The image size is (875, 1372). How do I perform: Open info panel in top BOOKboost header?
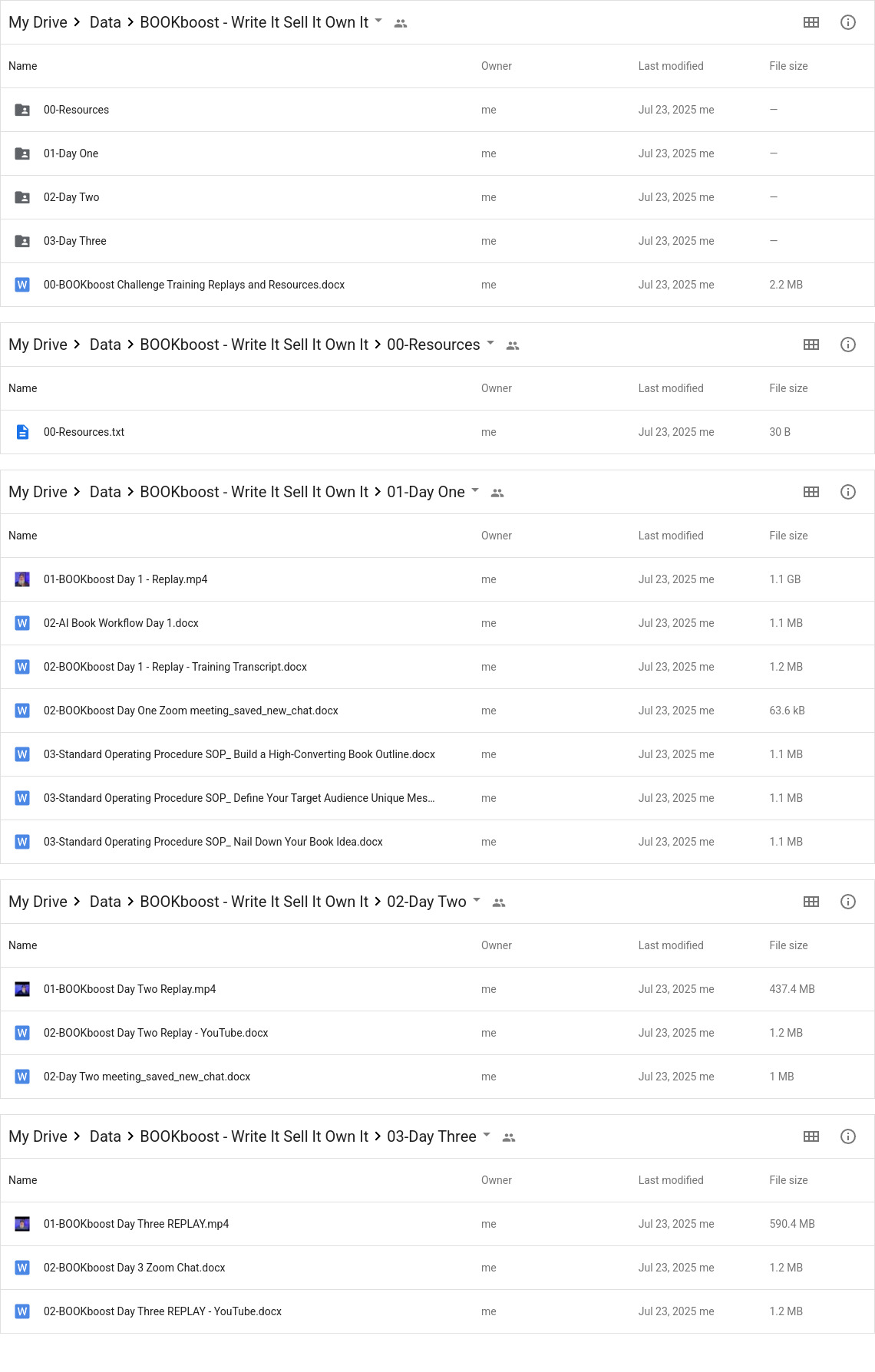pyautogui.click(x=848, y=22)
